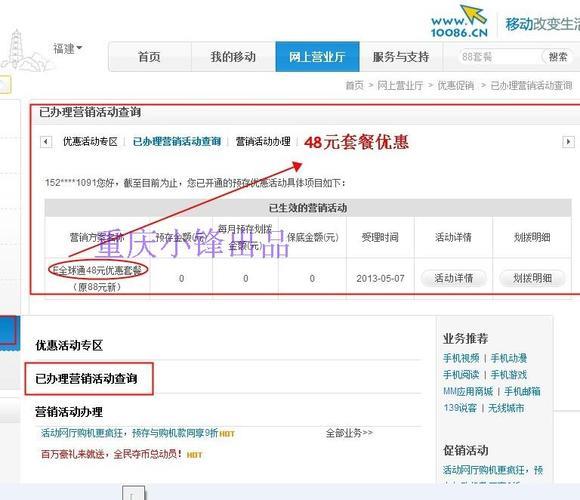
Task: Switch to 优惠活动专区 sub-tab
Action: click(90, 142)
